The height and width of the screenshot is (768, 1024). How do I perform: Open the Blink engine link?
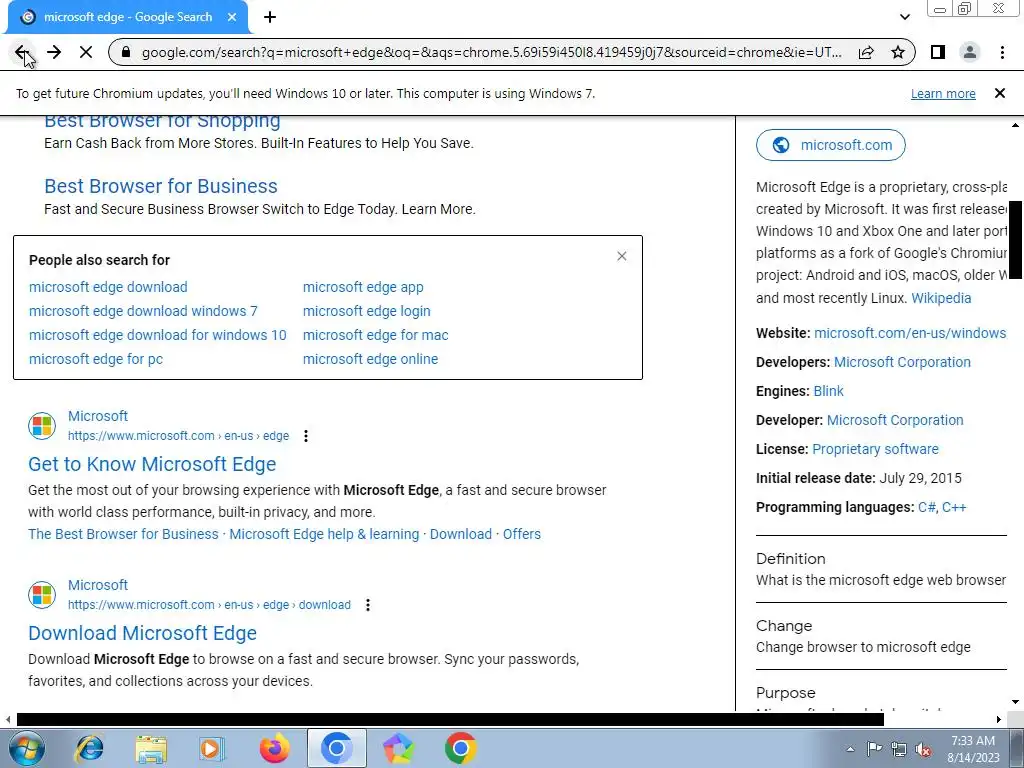point(828,391)
